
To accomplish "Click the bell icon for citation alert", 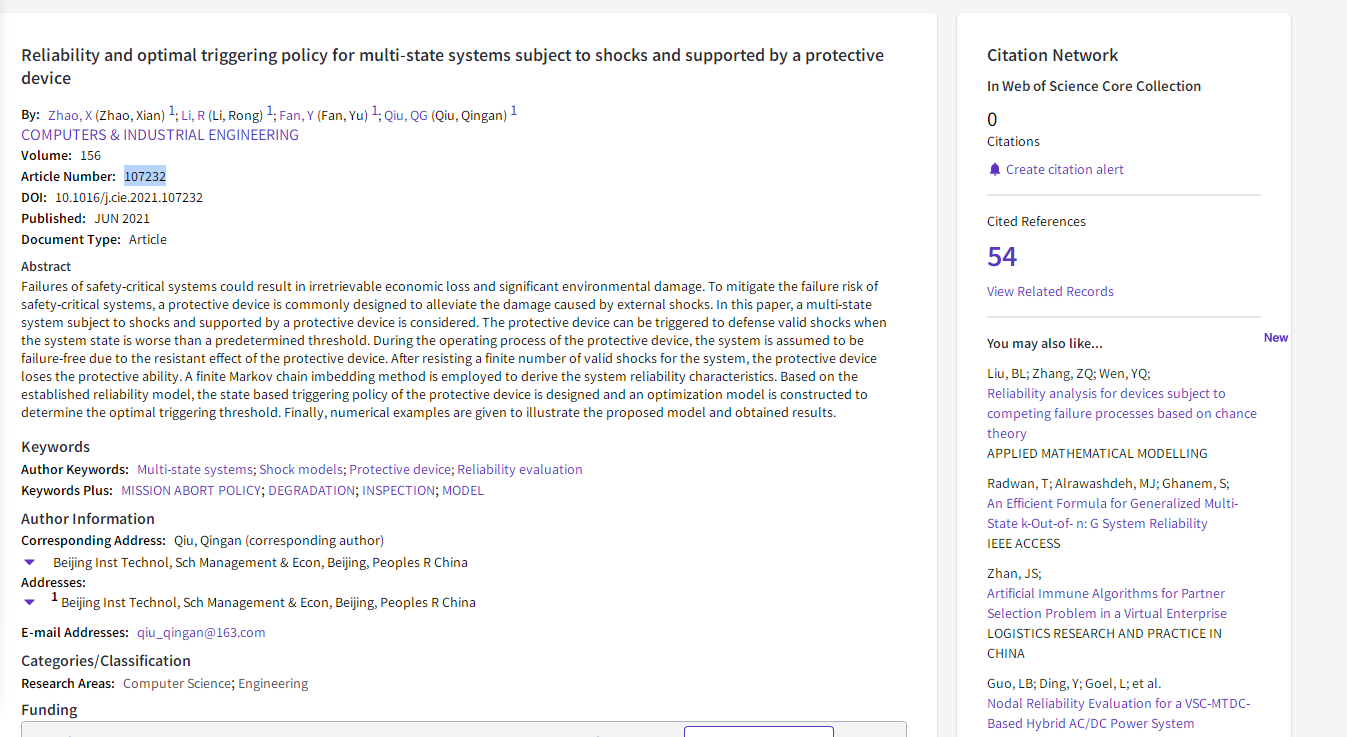I will click(x=994, y=170).
